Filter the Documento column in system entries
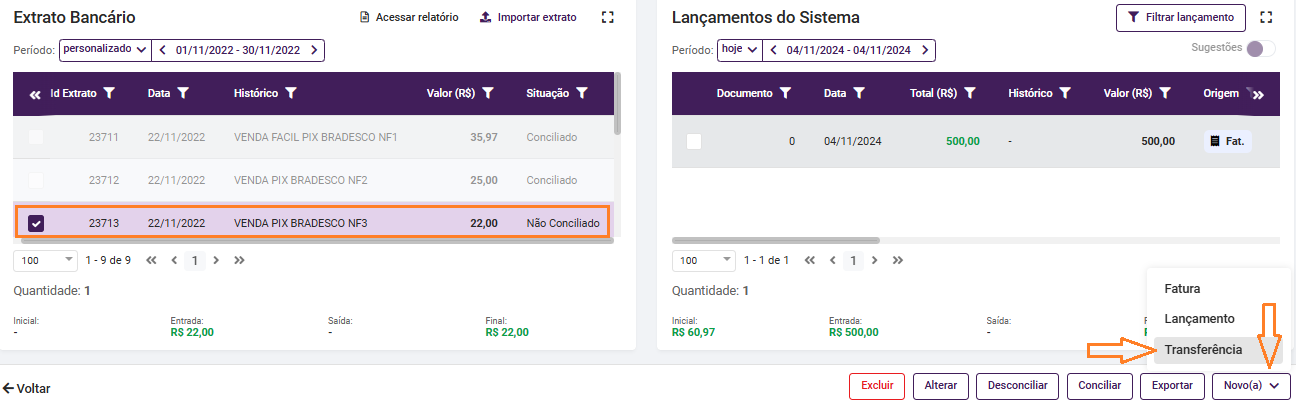The image size is (1296, 406). [786, 93]
